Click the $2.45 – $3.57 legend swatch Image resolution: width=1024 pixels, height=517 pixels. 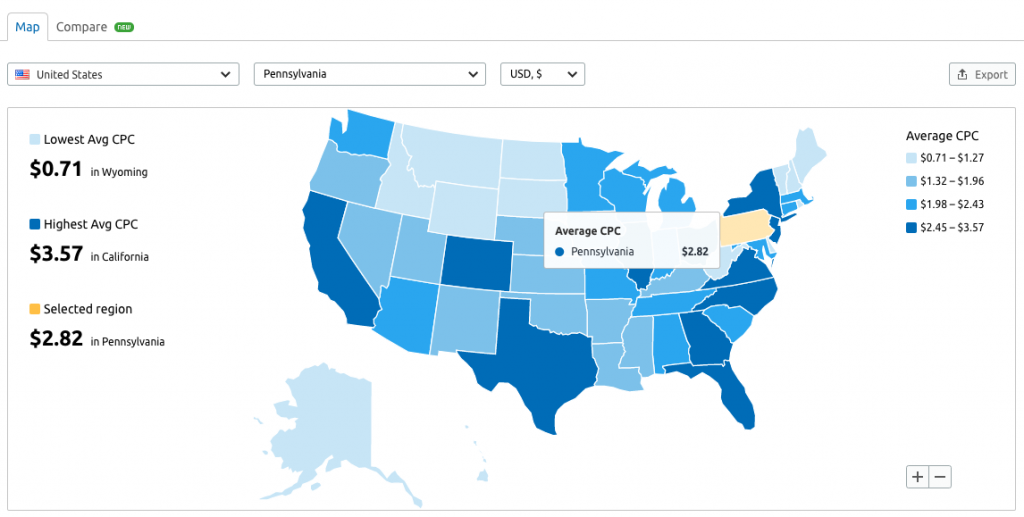click(x=911, y=226)
